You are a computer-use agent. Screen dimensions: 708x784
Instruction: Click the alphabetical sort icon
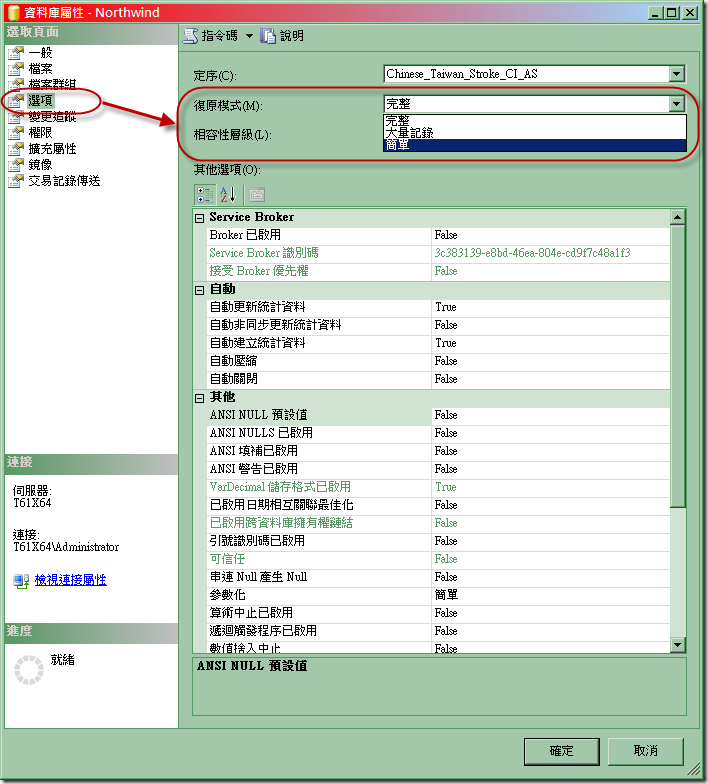(228, 195)
